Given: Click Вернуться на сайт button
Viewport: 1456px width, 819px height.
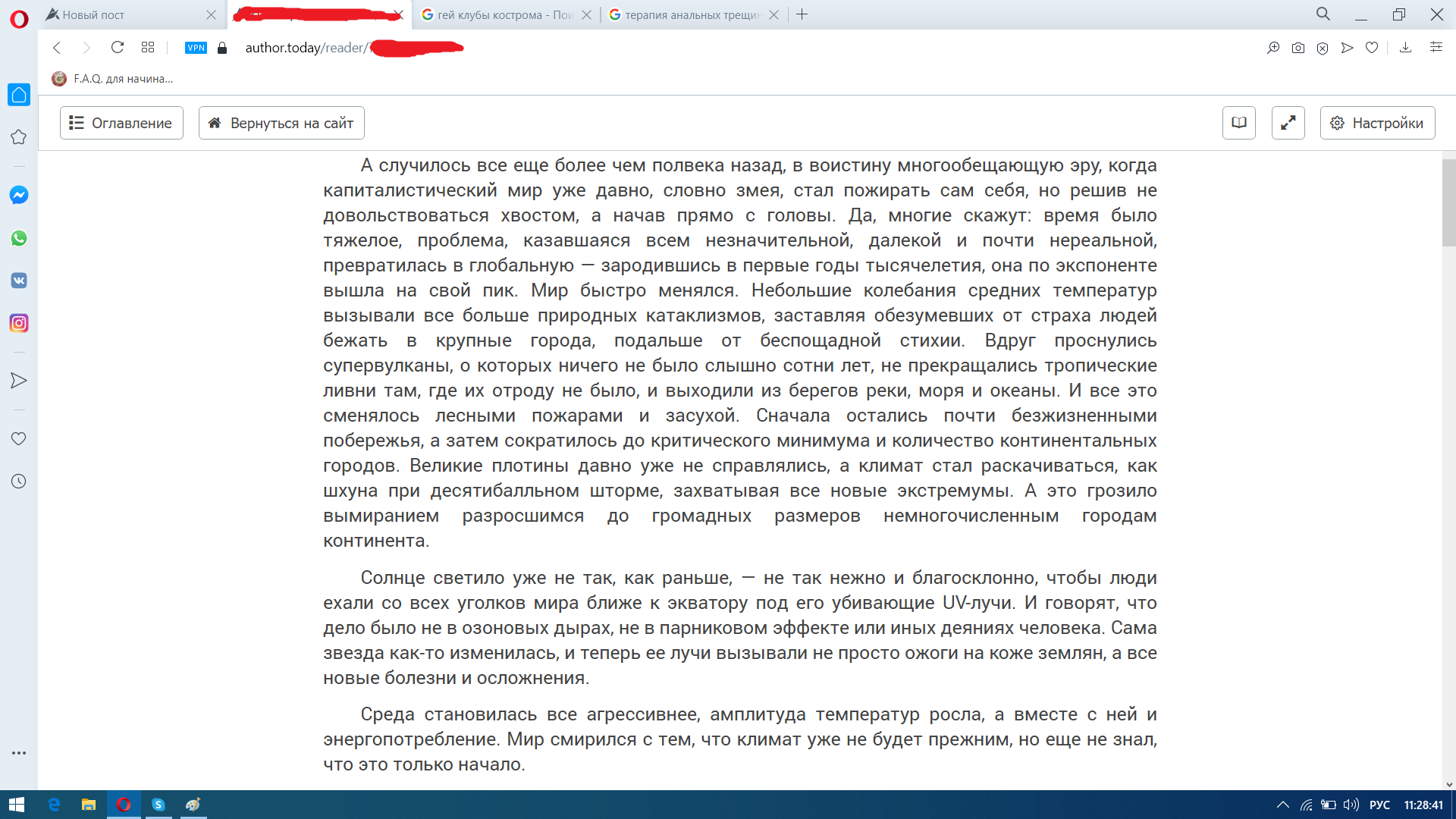Looking at the screenshot, I should click(281, 123).
